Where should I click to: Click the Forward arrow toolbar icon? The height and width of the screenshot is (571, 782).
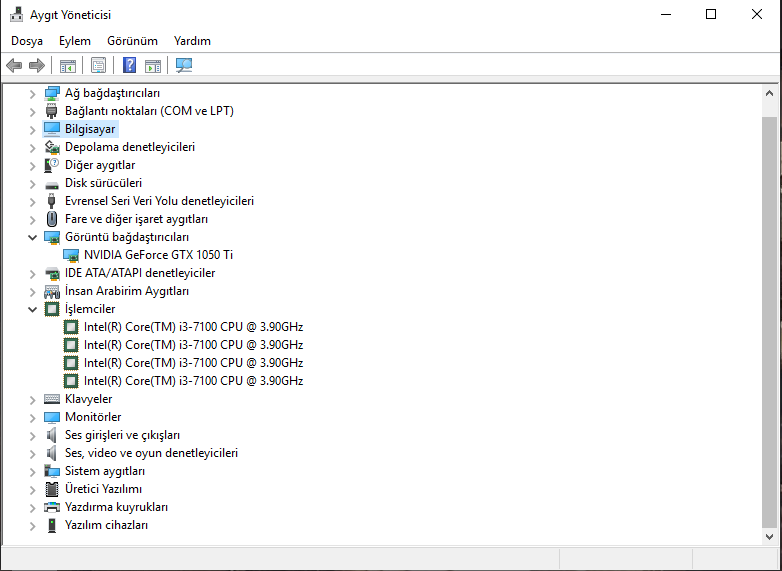37,65
